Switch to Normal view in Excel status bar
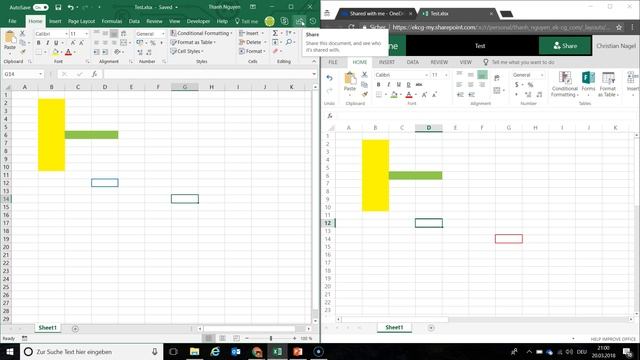This screenshot has height=360, width=640. pyautogui.click(x=209, y=338)
